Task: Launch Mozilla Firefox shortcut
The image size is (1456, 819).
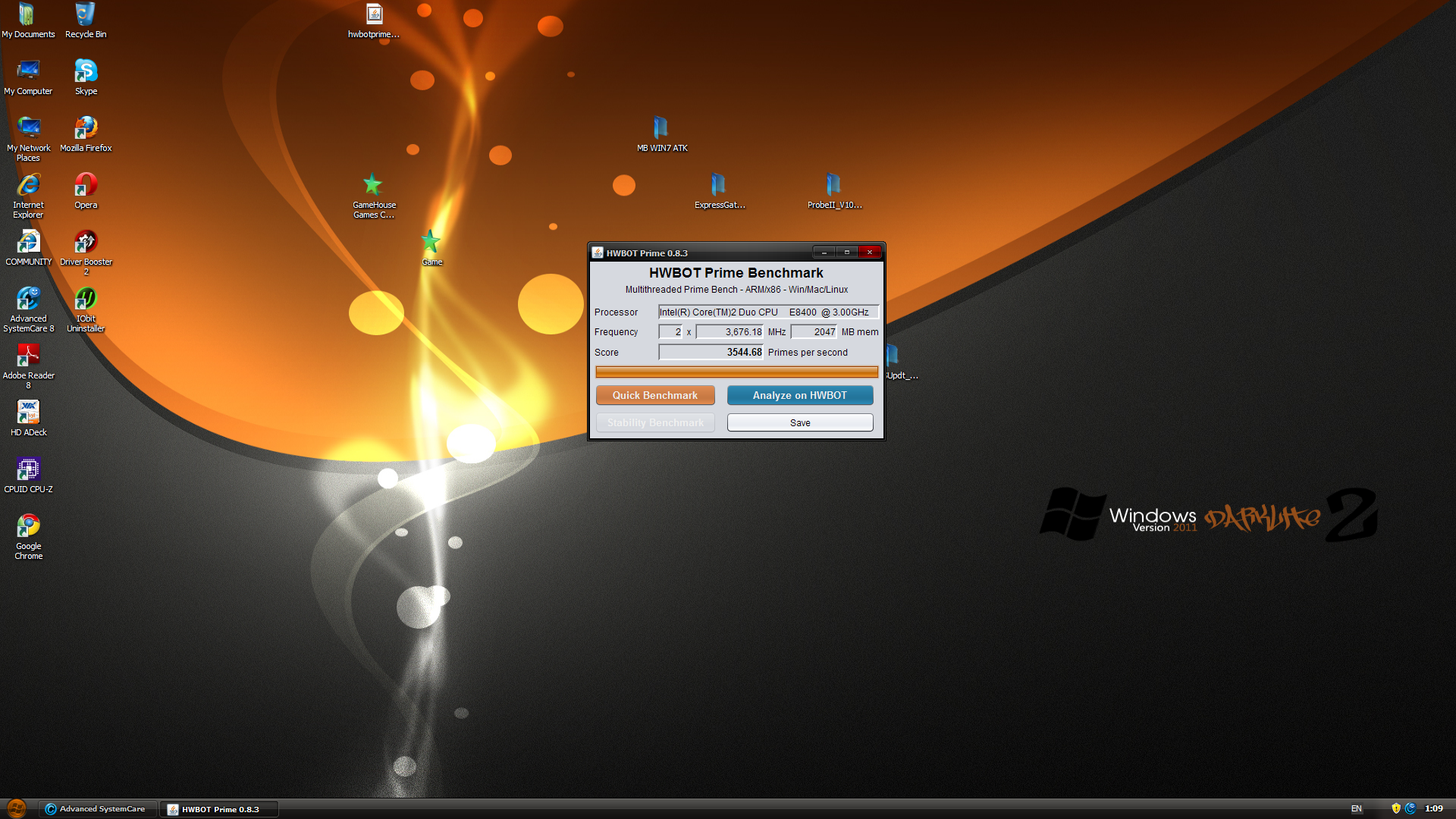Action: [86, 134]
